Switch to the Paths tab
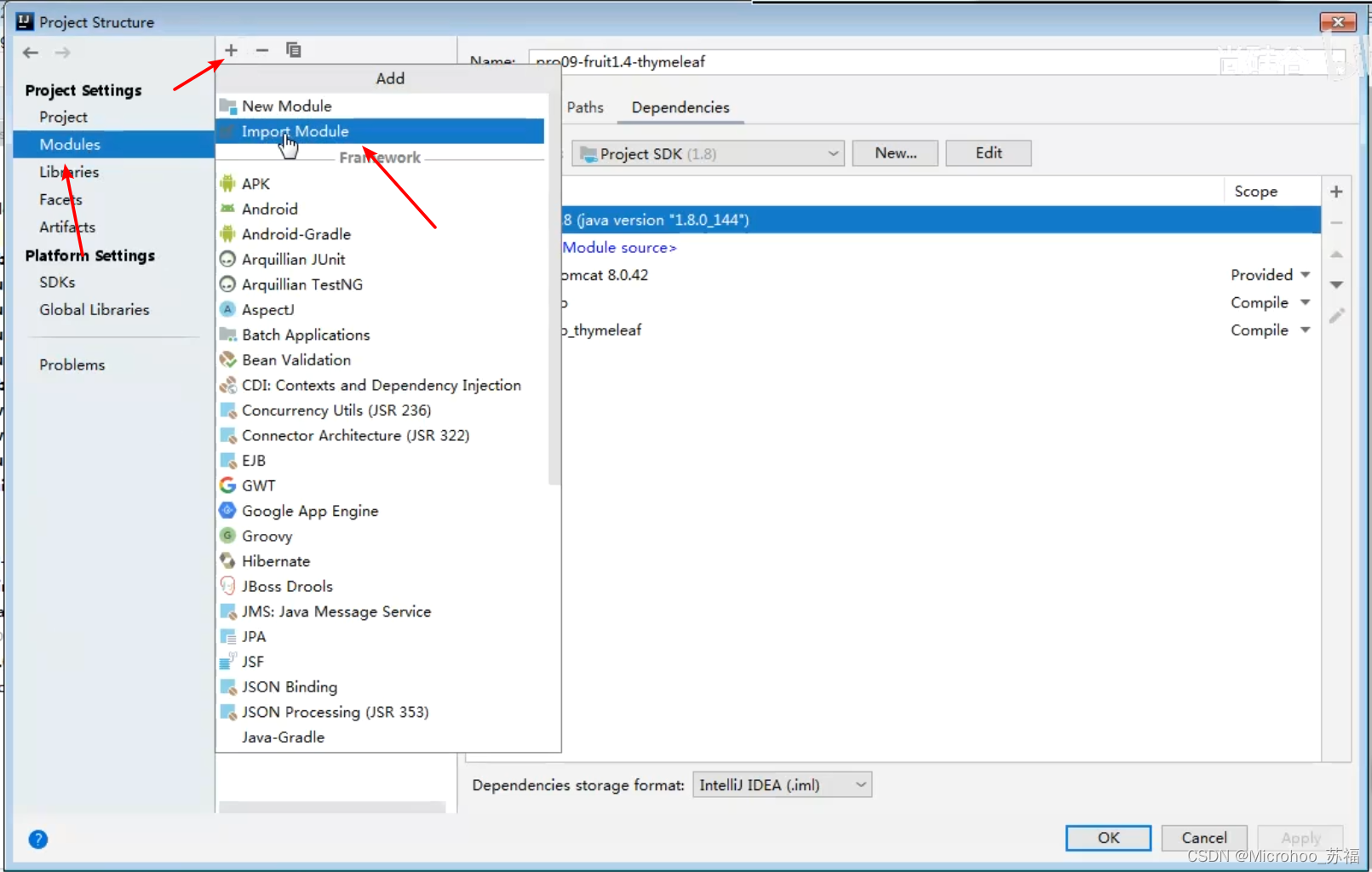Screen dimensions: 1372x872 pos(585,107)
